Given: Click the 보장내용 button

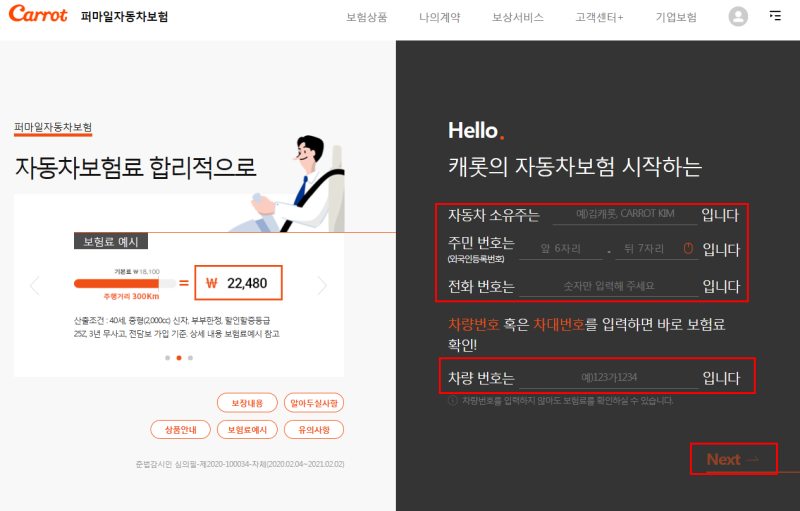Looking at the screenshot, I should 247,403.
